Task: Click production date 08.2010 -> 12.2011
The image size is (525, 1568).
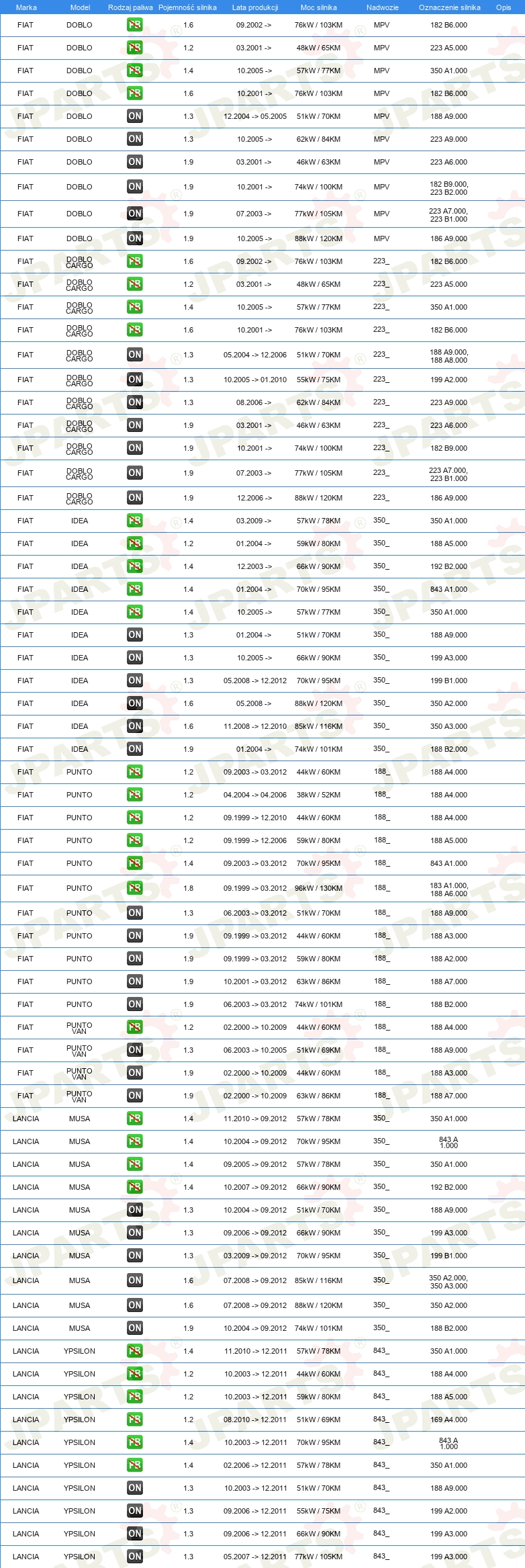Action: pyautogui.click(x=255, y=1420)
